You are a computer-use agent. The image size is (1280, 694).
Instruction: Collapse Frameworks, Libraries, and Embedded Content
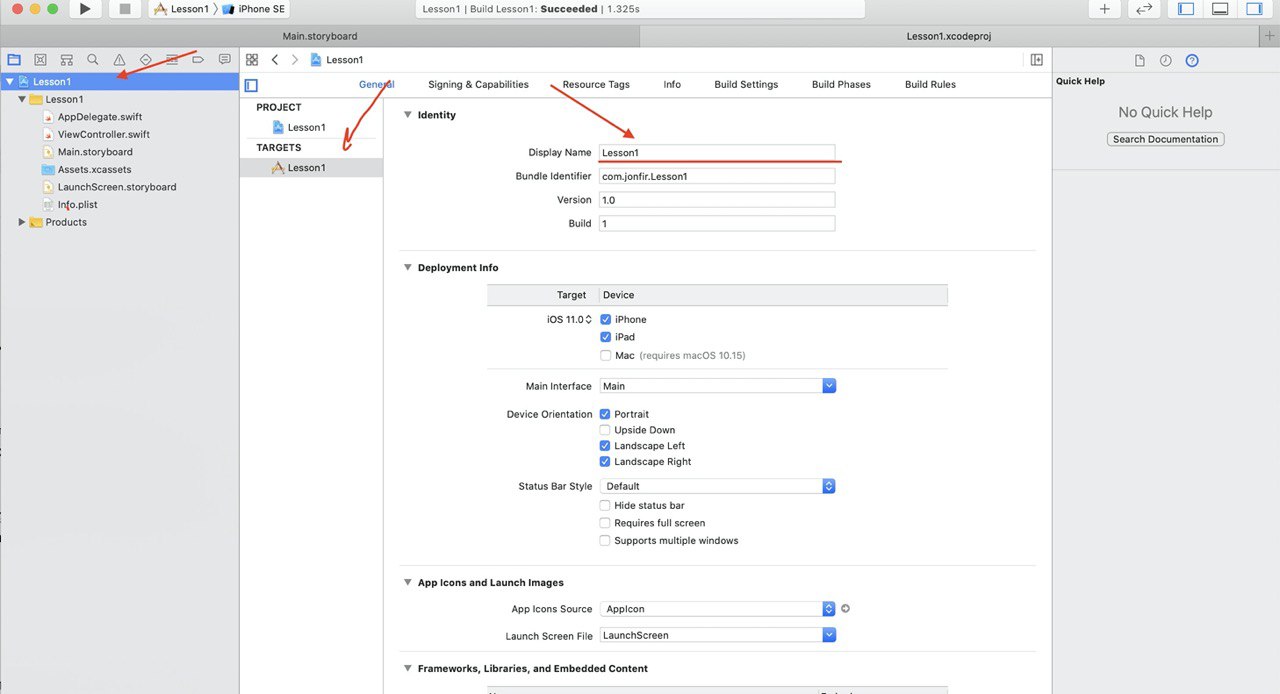click(407, 669)
